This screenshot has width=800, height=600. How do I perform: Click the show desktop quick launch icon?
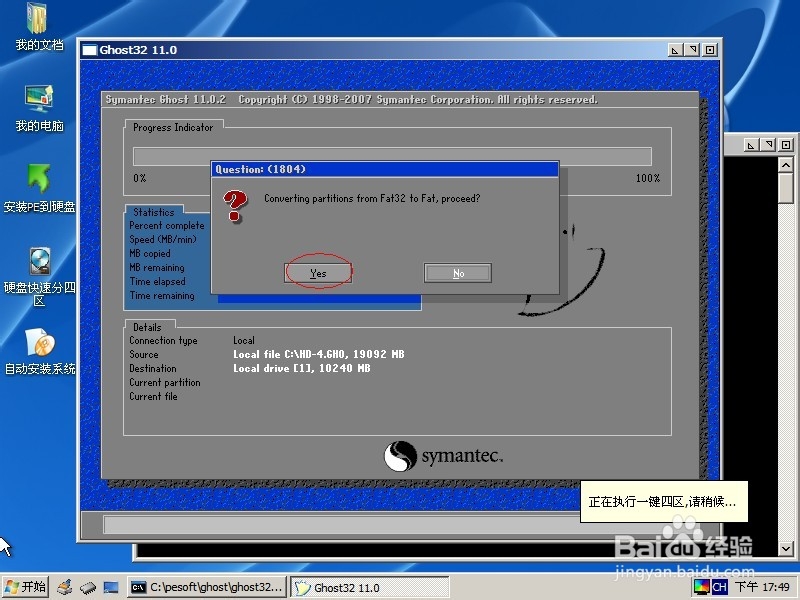(111, 587)
